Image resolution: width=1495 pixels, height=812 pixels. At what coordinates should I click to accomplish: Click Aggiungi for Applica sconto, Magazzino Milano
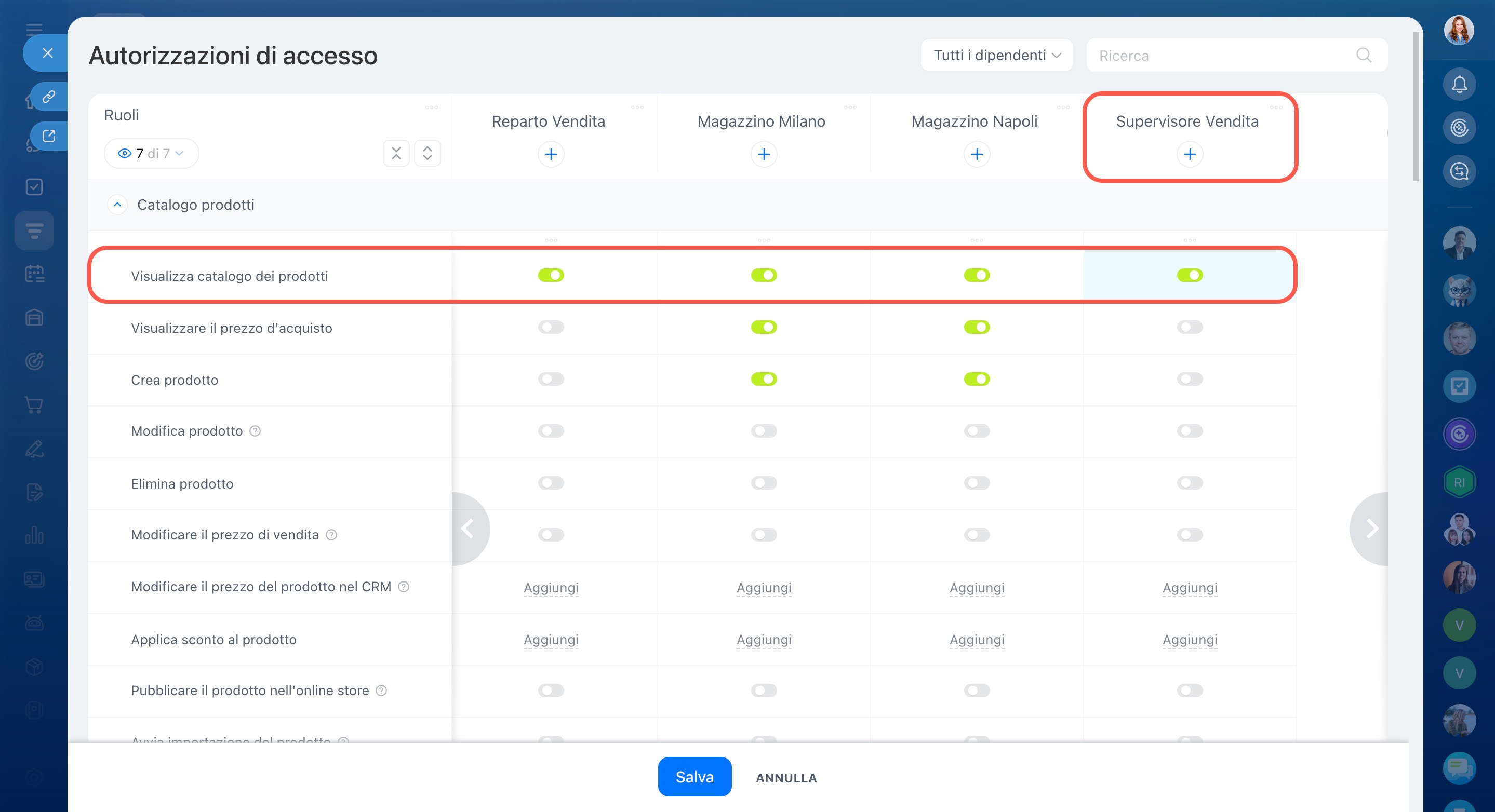[x=763, y=639]
